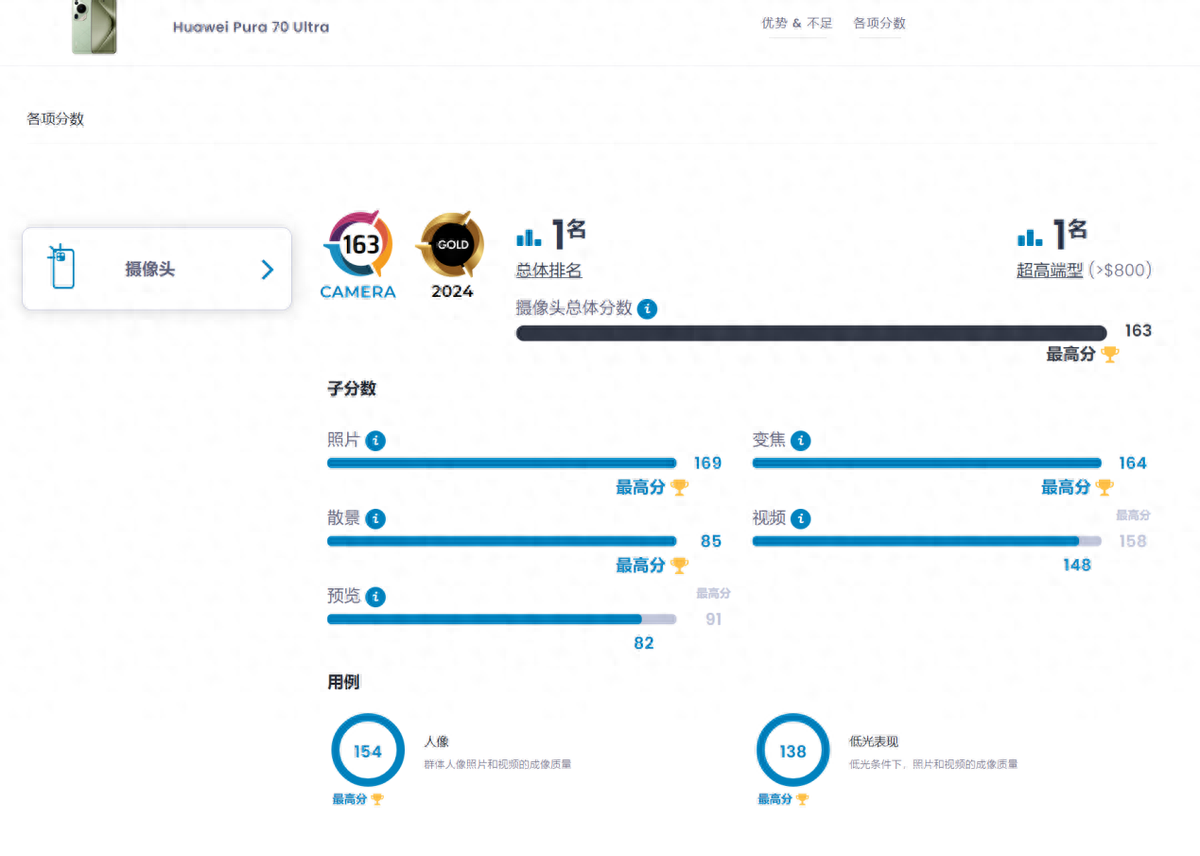Click the 154 人像 score circle
Viewport: 1200px width, 856px height.
coord(367,750)
